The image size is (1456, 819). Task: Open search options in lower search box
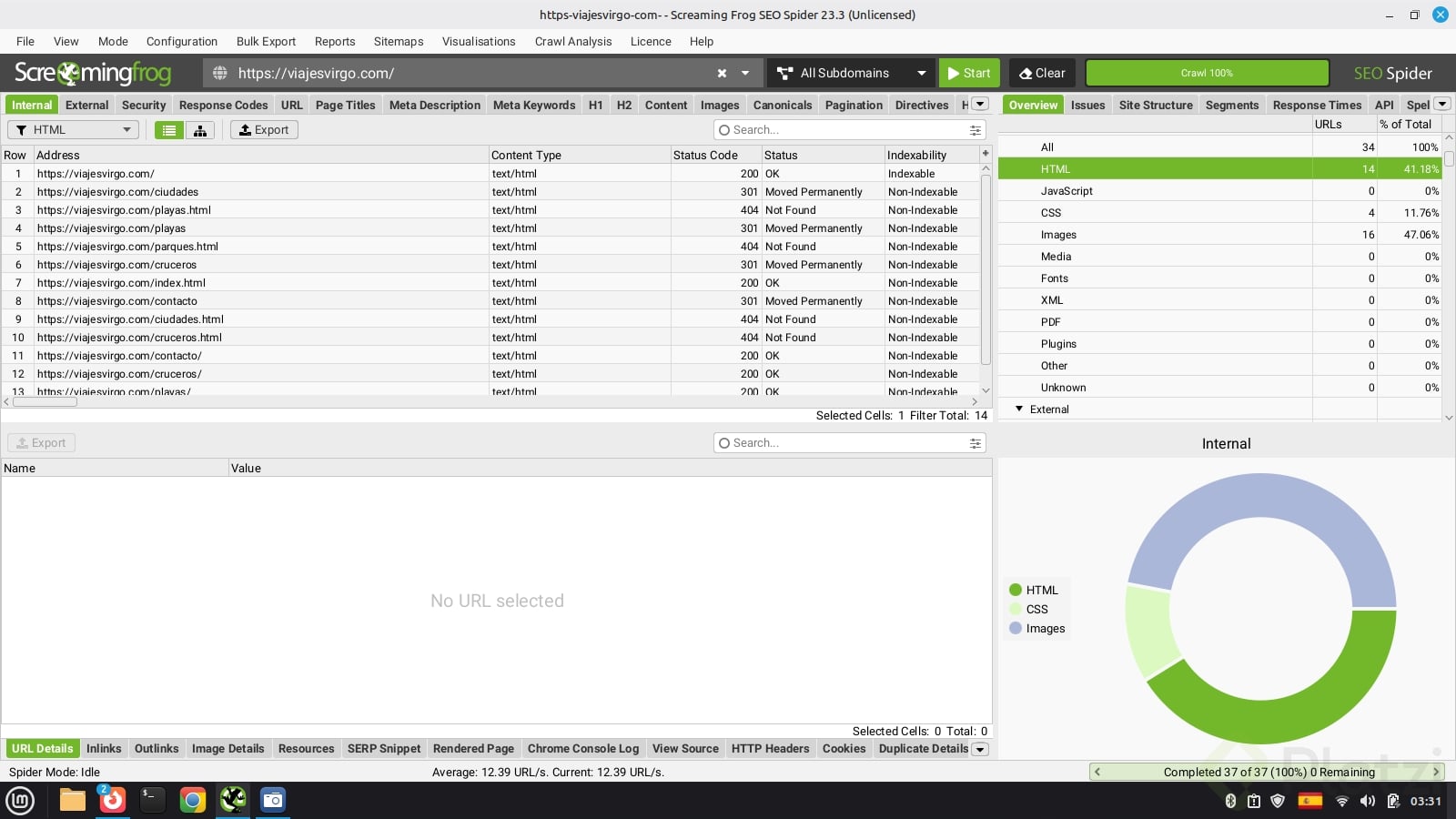976,443
